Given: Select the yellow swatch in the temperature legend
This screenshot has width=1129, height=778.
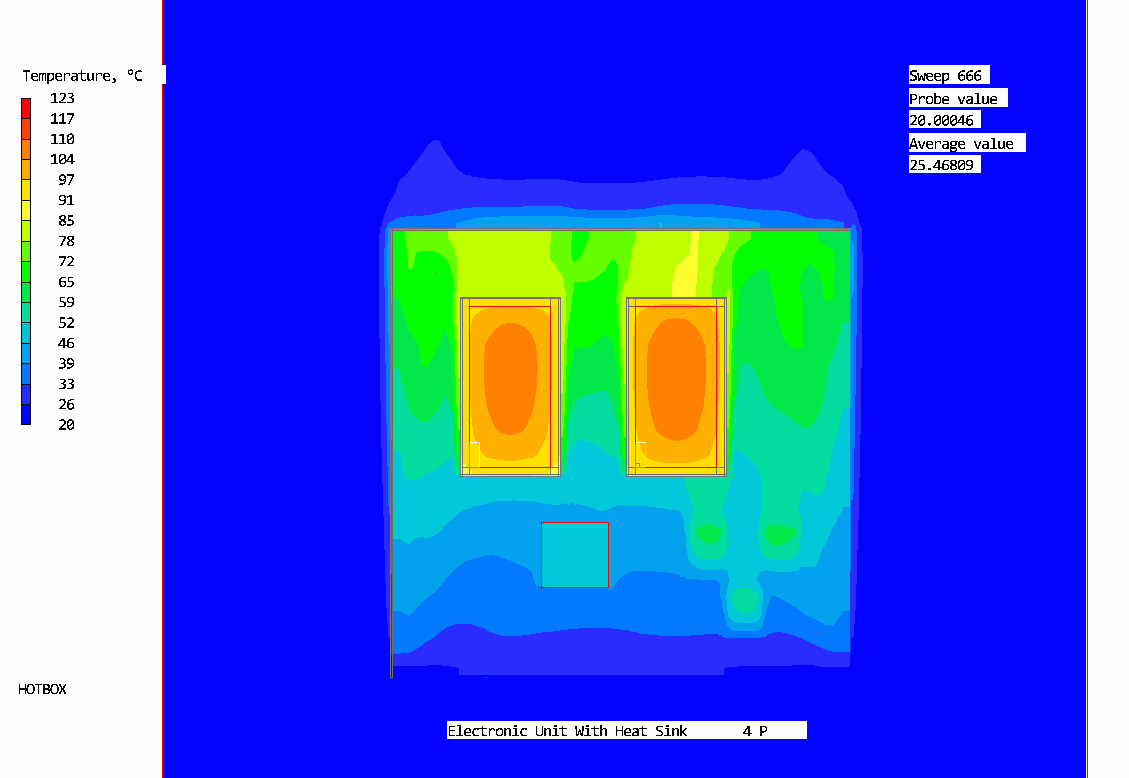Looking at the screenshot, I should 26,190.
